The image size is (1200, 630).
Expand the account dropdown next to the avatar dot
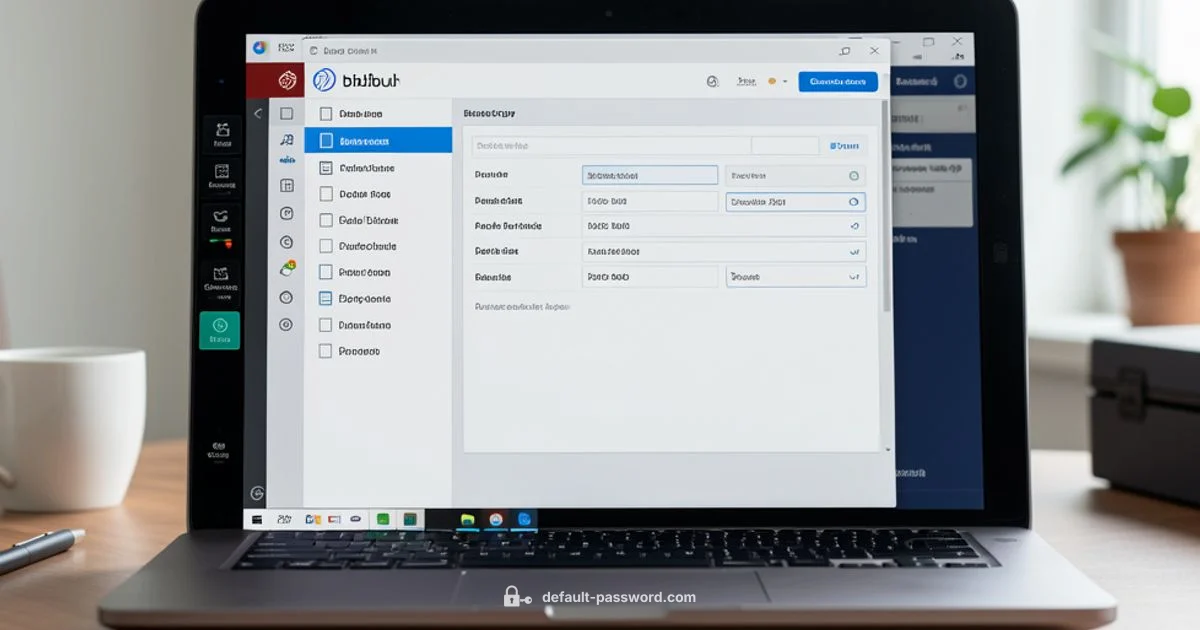pyautogui.click(x=784, y=81)
